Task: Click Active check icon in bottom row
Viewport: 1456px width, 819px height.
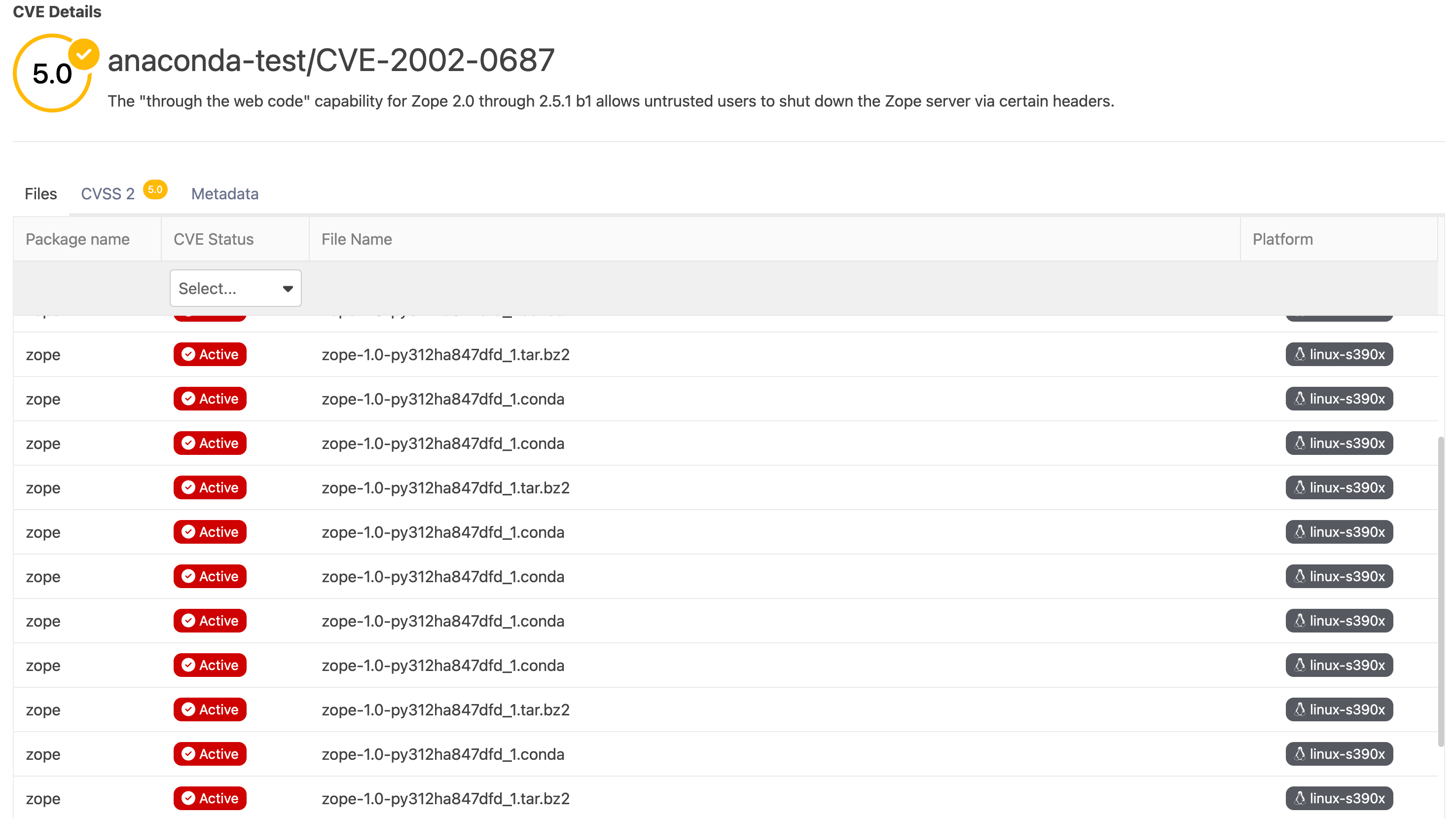Action: point(189,798)
